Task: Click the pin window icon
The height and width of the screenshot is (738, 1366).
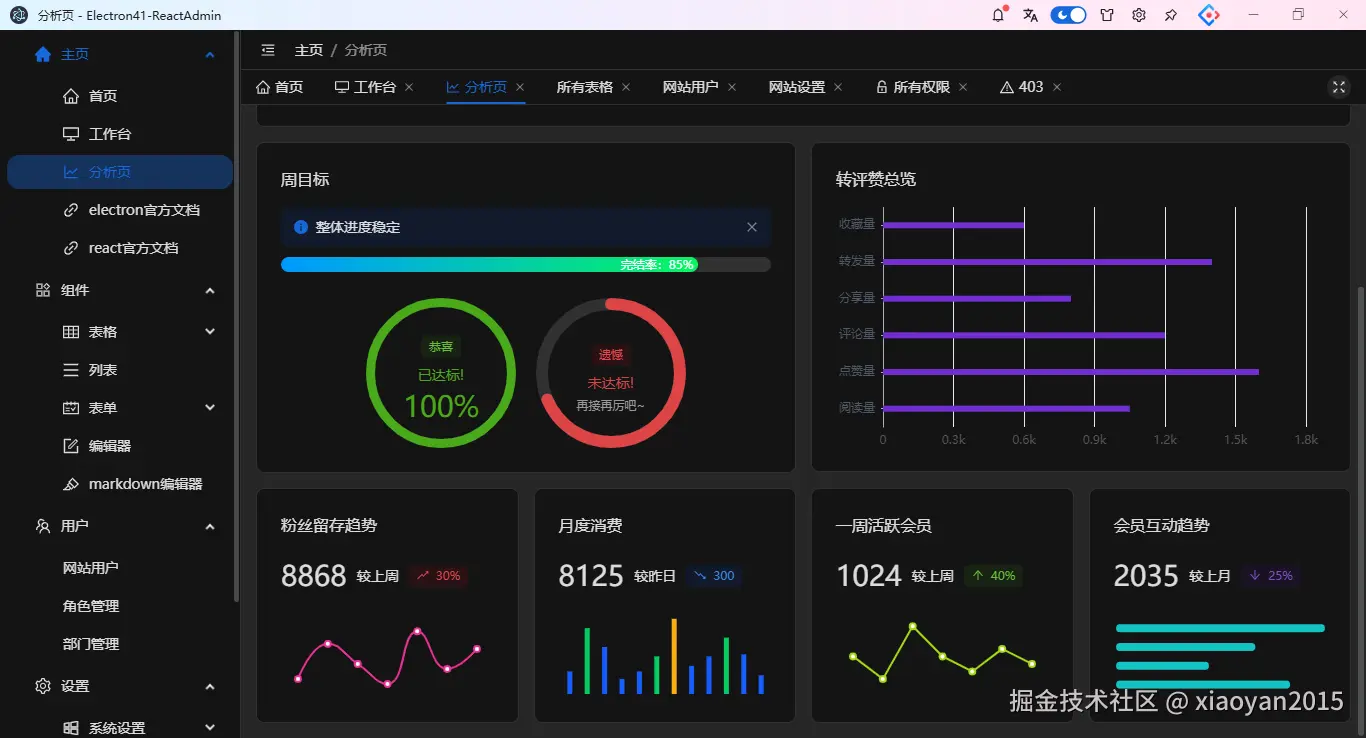Action: pos(1171,15)
